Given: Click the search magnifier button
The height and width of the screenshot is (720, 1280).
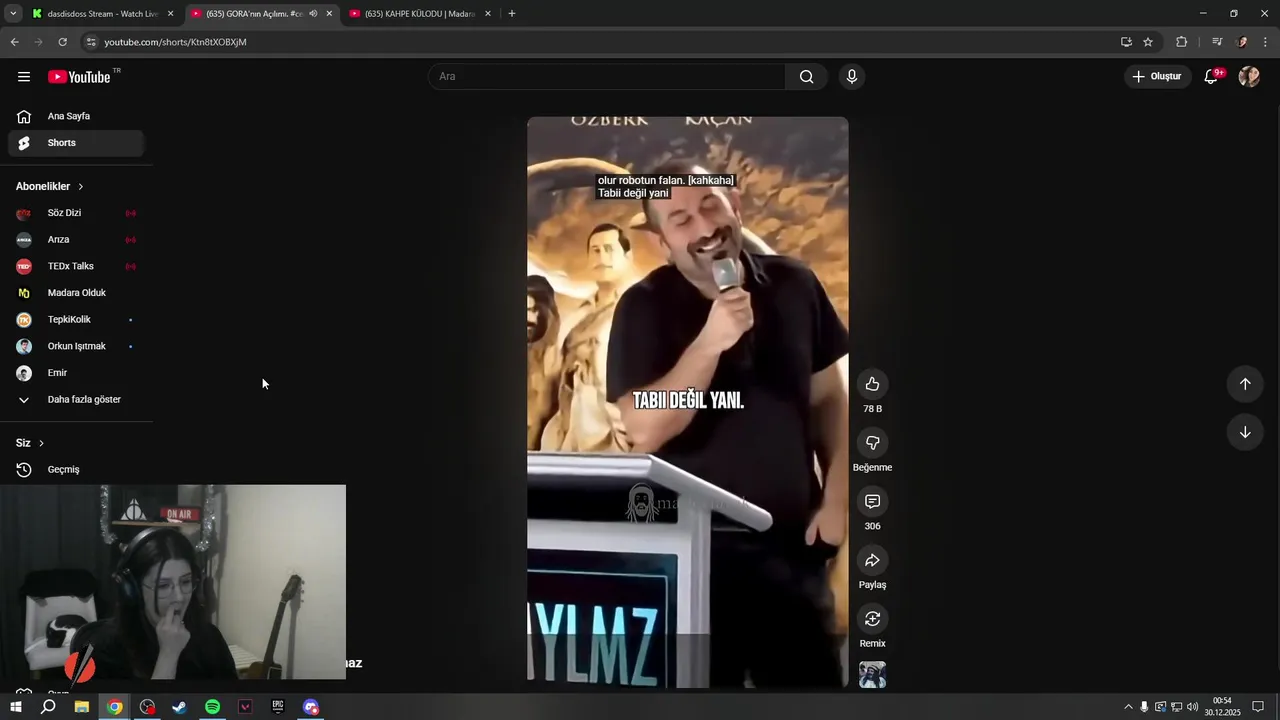Looking at the screenshot, I should [x=807, y=77].
